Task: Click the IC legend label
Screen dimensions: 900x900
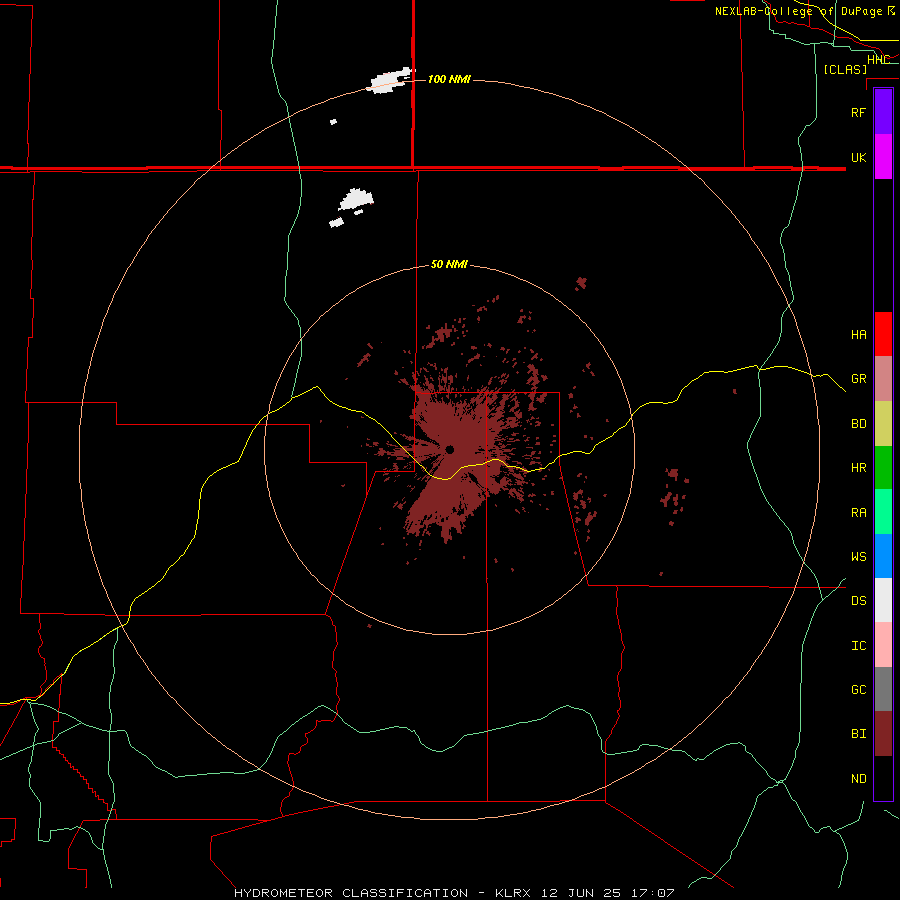Action: pos(858,646)
